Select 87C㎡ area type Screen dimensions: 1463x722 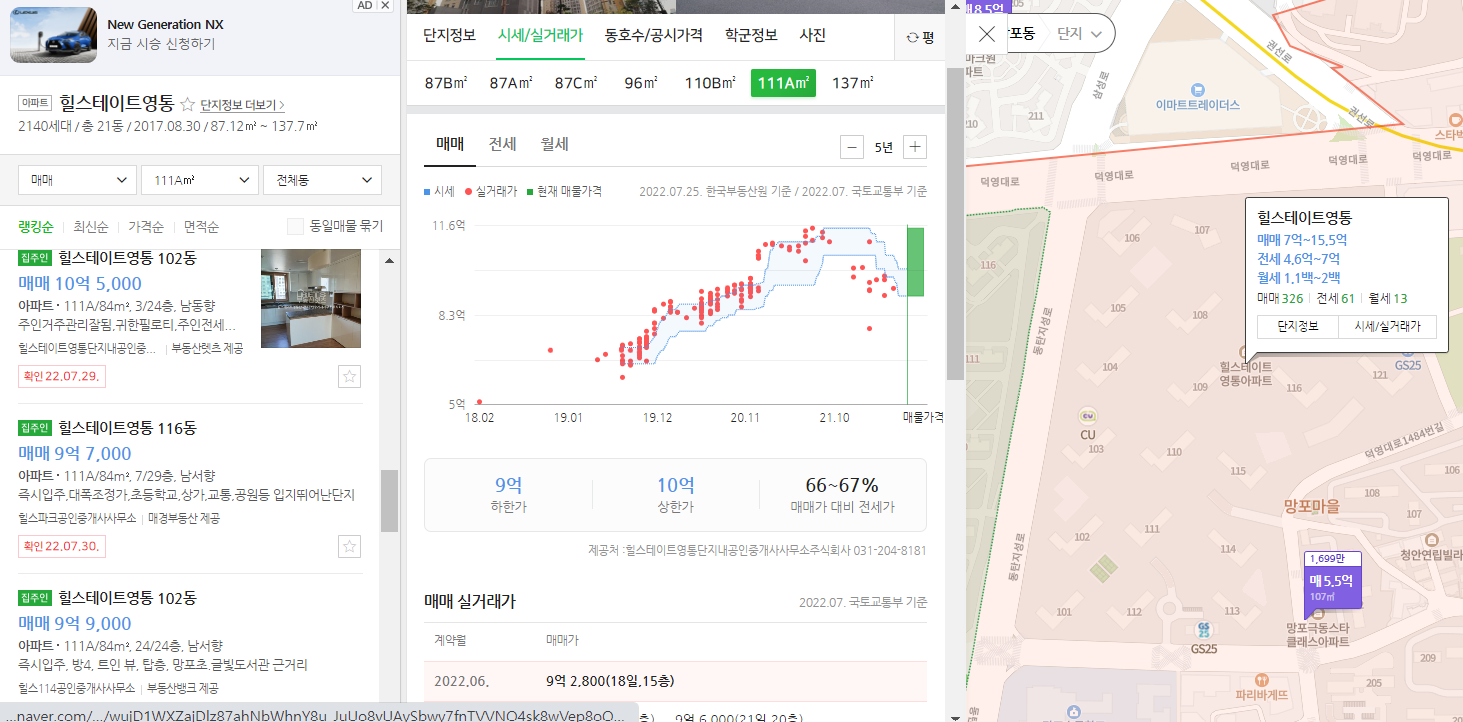576,83
